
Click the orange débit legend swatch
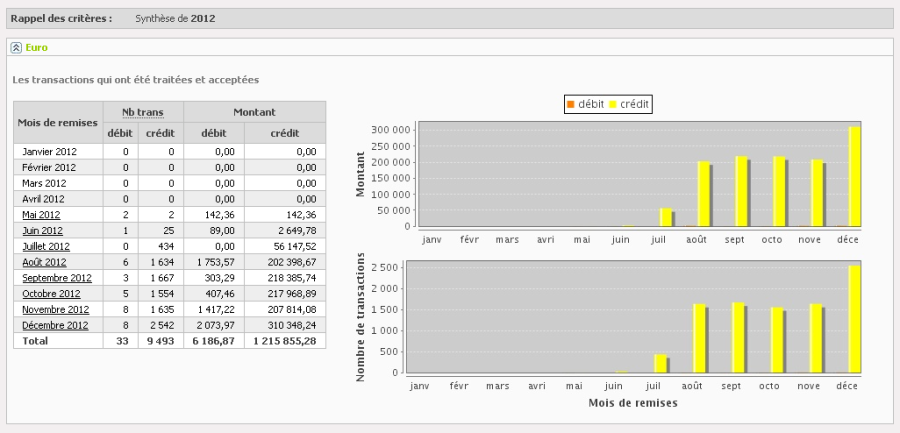[x=570, y=104]
